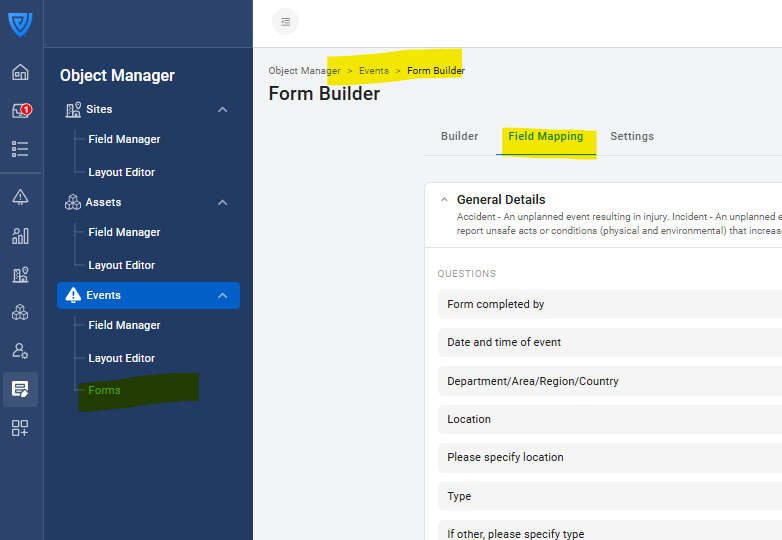The height and width of the screenshot is (540, 782).
Task: Open the add-widgets grid icon in sidebar
Action: tap(20, 428)
